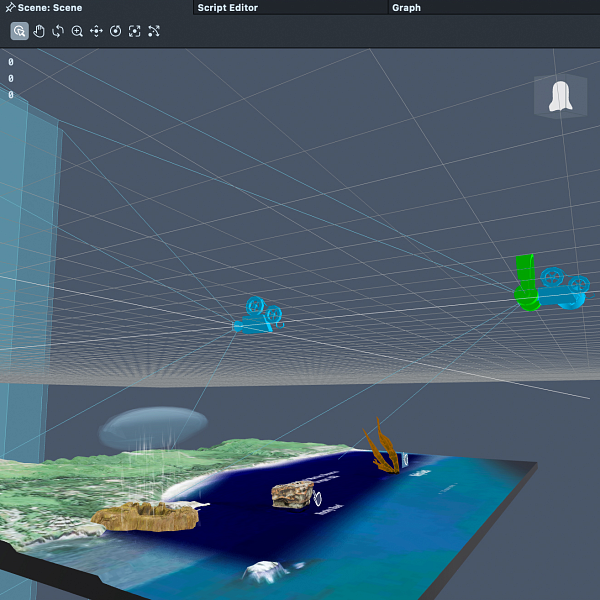Pick the magnifier zoom tool
This screenshot has width=600, height=600.
tap(77, 31)
